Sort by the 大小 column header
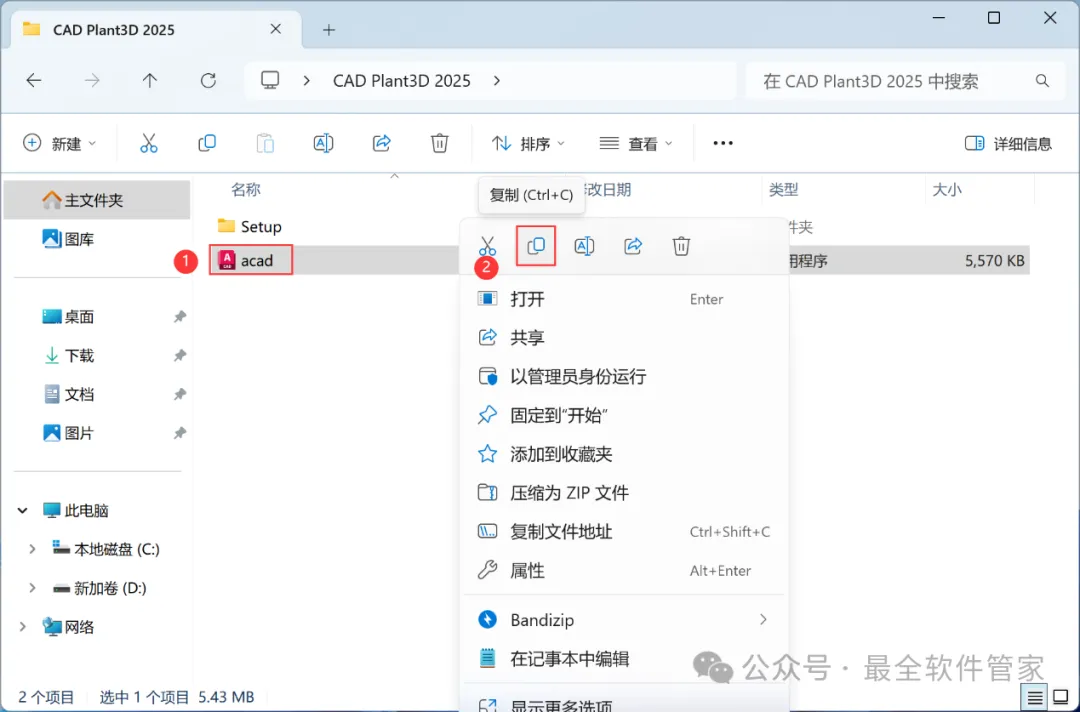Viewport: 1080px width, 712px height. coord(946,189)
